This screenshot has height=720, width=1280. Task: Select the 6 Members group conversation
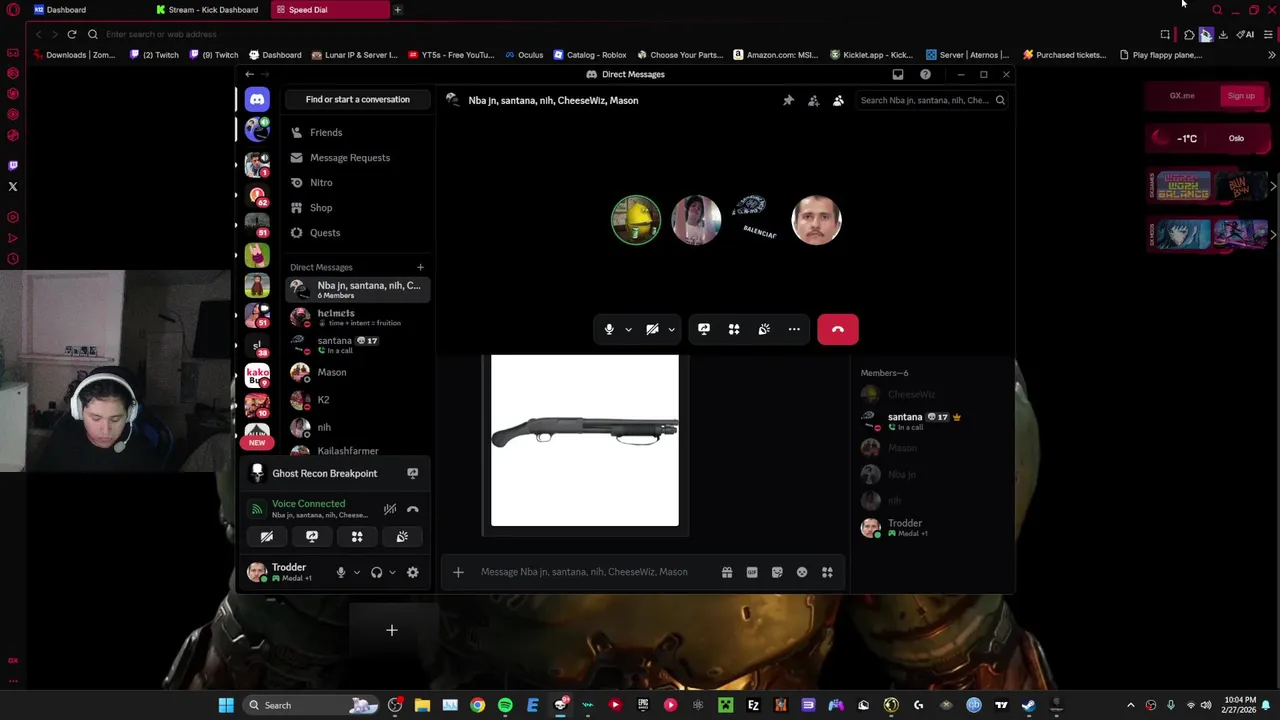(x=357, y=290)
